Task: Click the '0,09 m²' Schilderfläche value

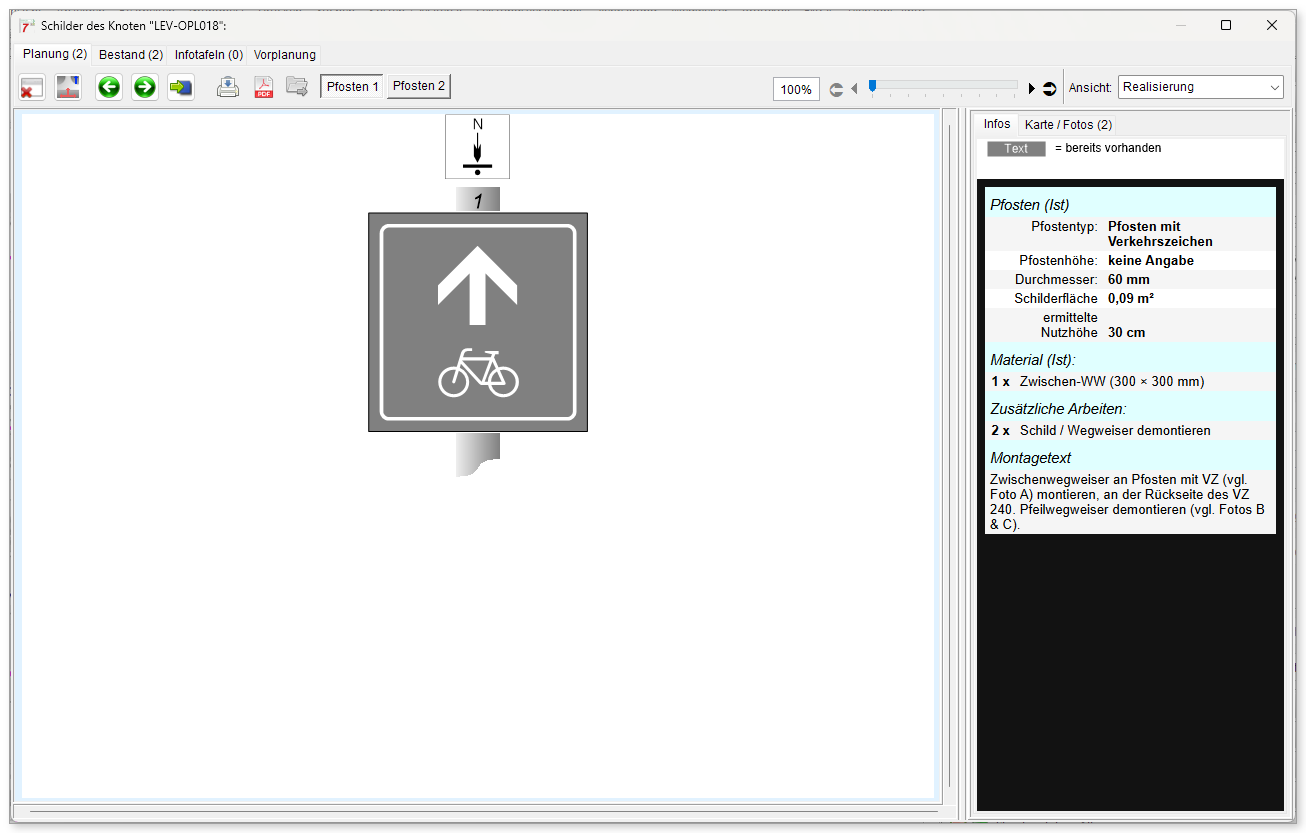Action: pos(1132,299)
